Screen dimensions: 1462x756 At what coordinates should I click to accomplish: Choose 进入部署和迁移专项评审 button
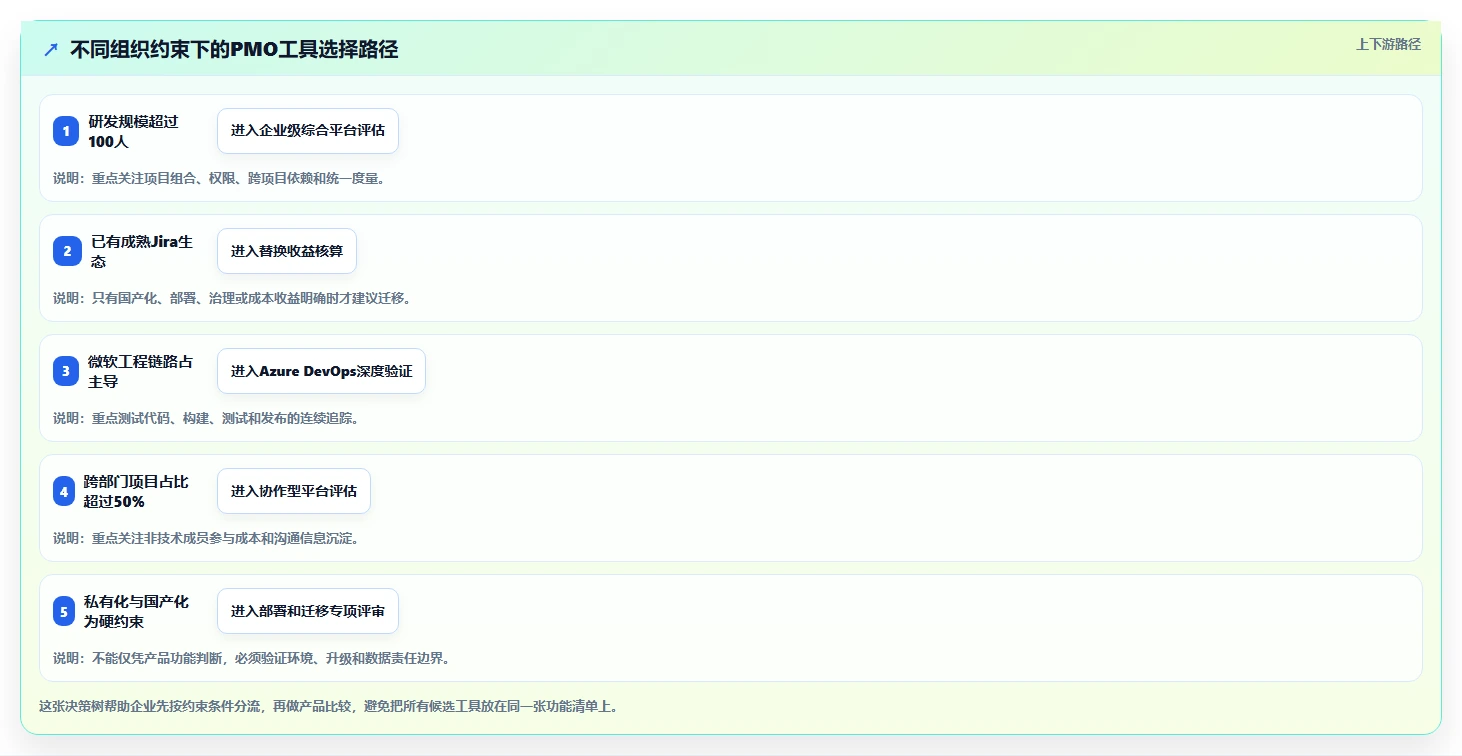[308, 611]
